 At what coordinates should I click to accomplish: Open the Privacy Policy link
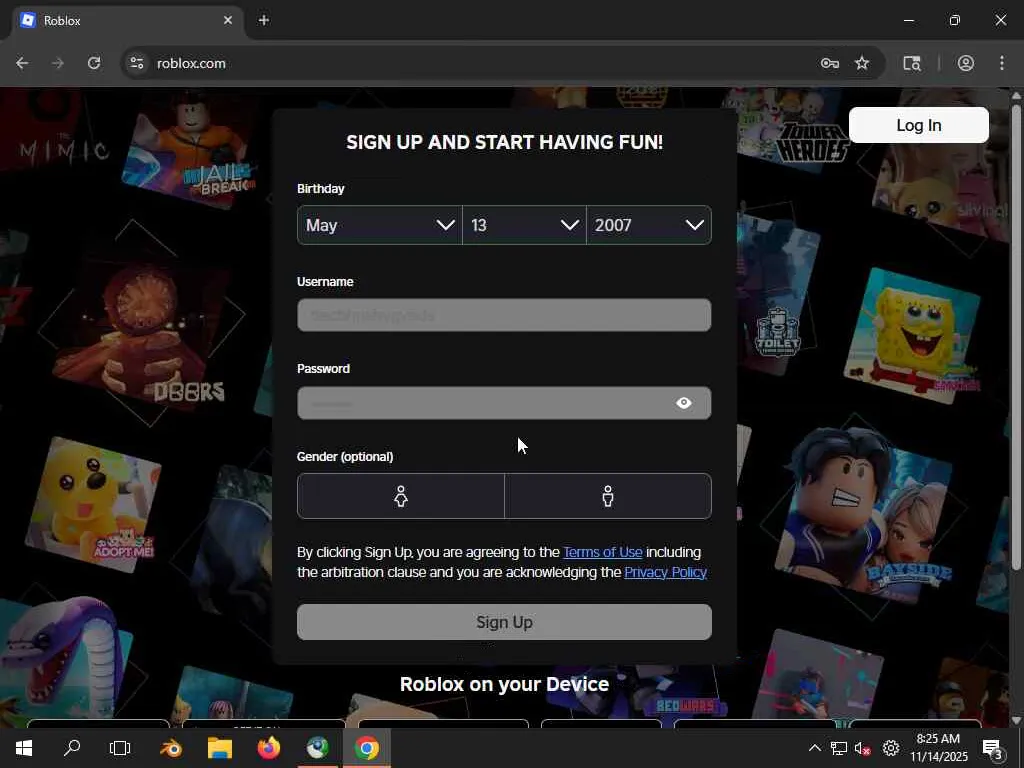point(665,572)
